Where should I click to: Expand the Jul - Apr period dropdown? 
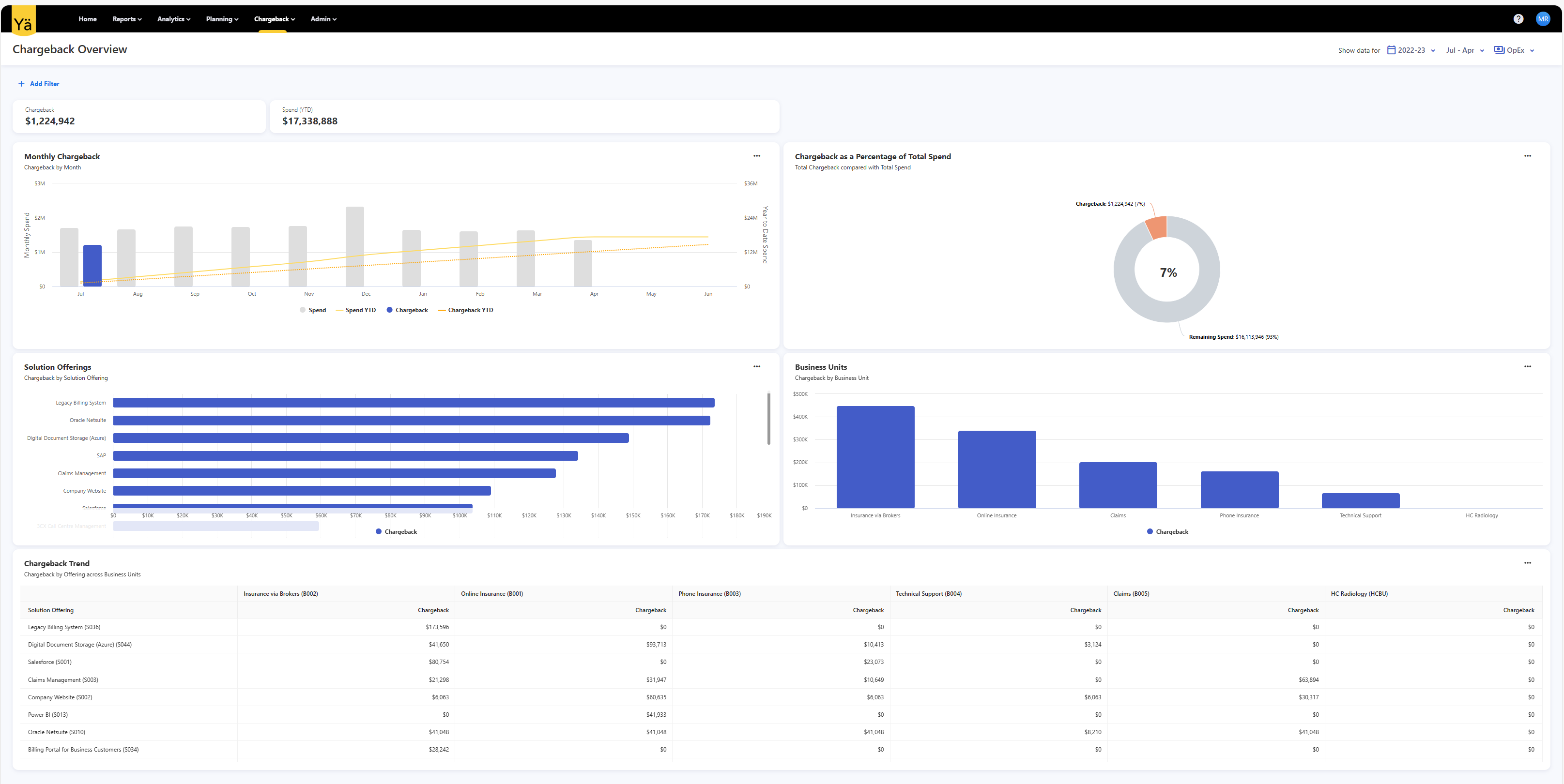point(1464,50)
